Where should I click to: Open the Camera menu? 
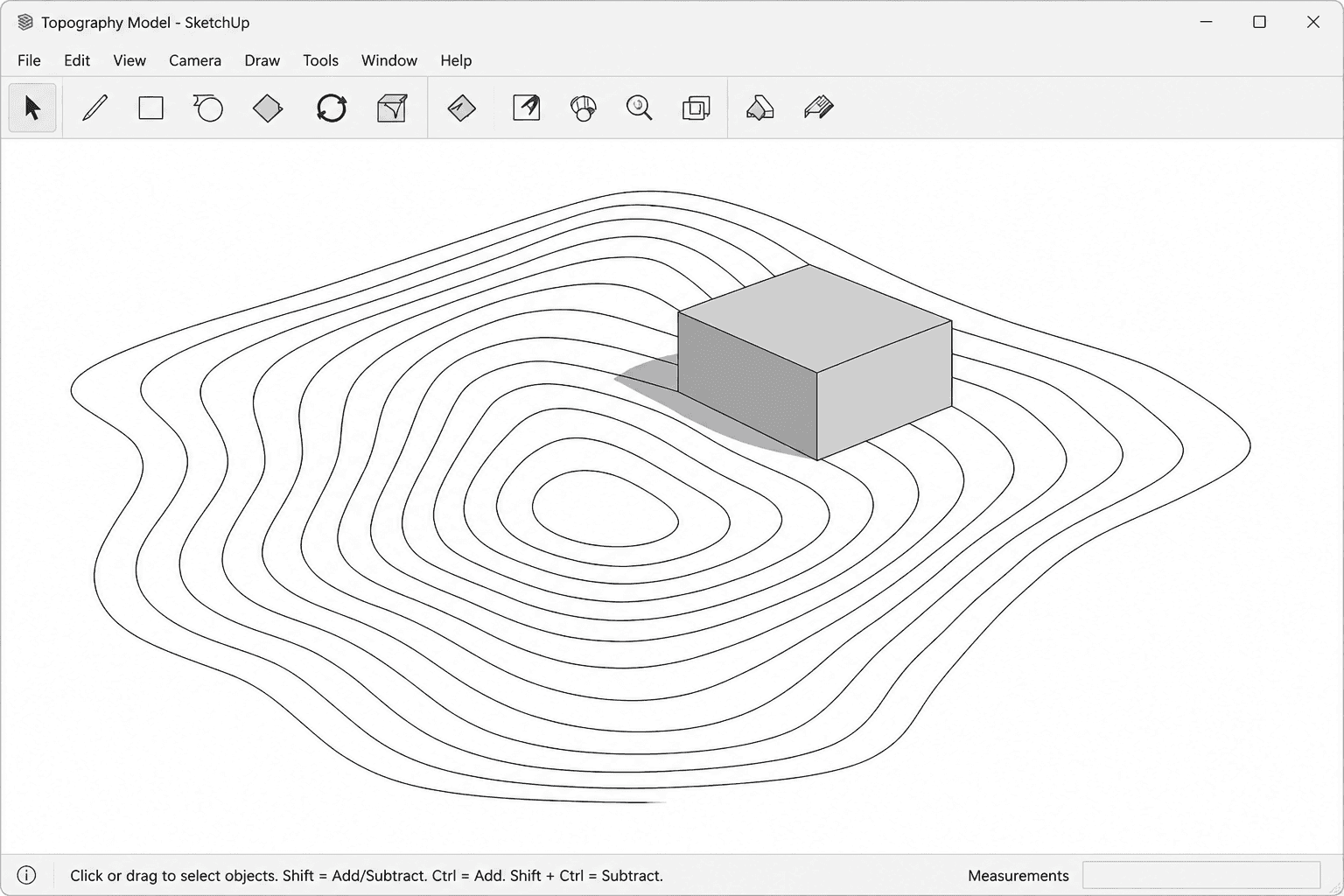pyautogui.click(x=195, y=60)
